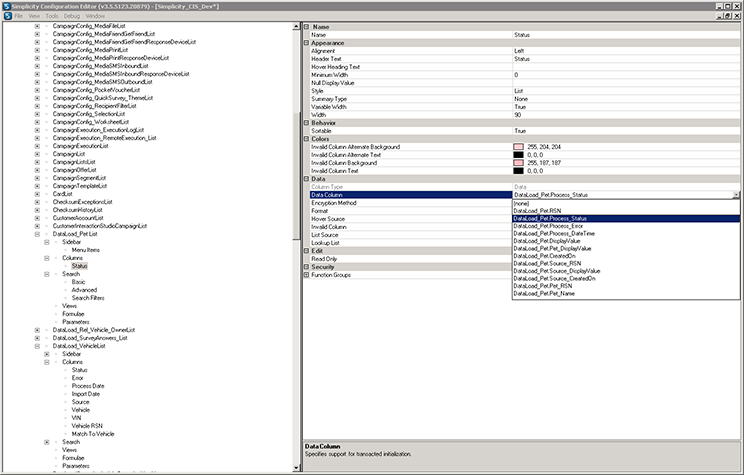Click the Invalid Column Text black swatch

click(x=518, y=171)
